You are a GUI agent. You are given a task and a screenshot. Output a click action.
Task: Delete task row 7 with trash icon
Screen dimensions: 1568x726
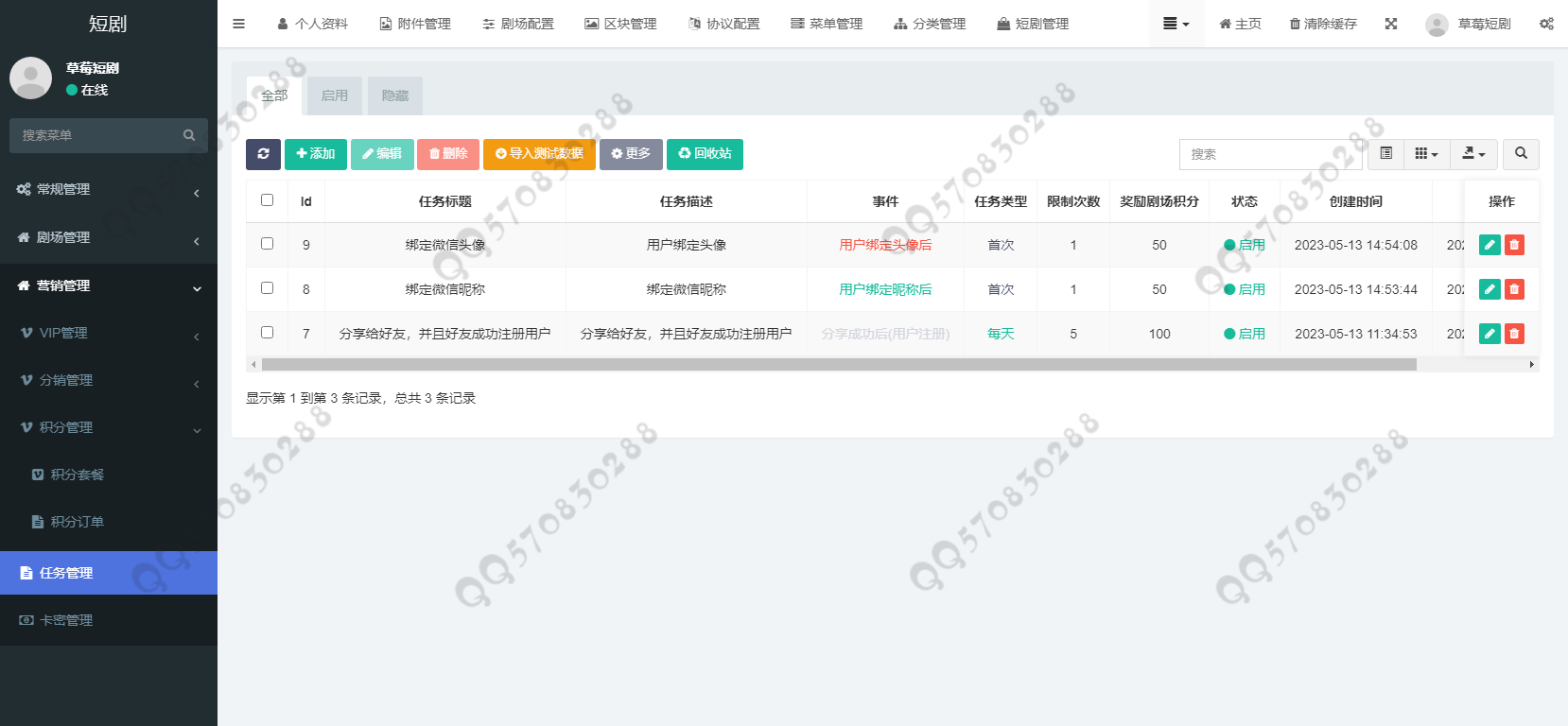click(1514, 334)
